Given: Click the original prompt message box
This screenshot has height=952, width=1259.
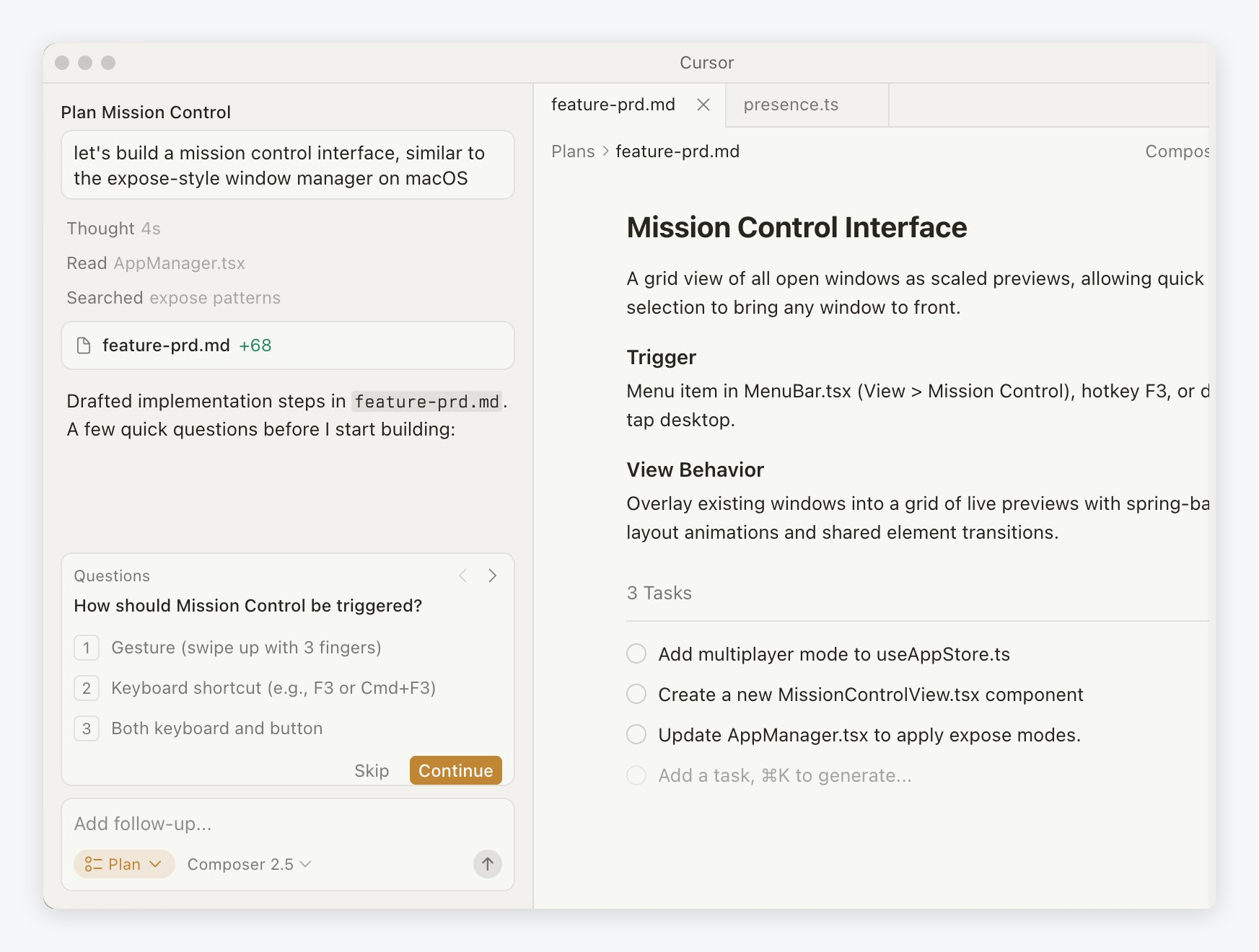Looking at the screenshot, I should point(287,165).
